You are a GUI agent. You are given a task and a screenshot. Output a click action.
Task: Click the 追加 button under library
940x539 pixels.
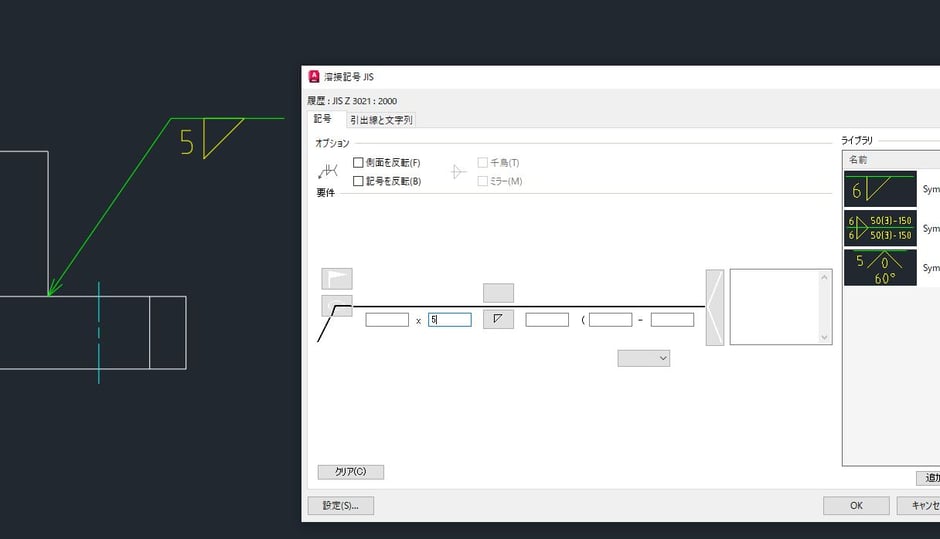[x=929, y=478]
